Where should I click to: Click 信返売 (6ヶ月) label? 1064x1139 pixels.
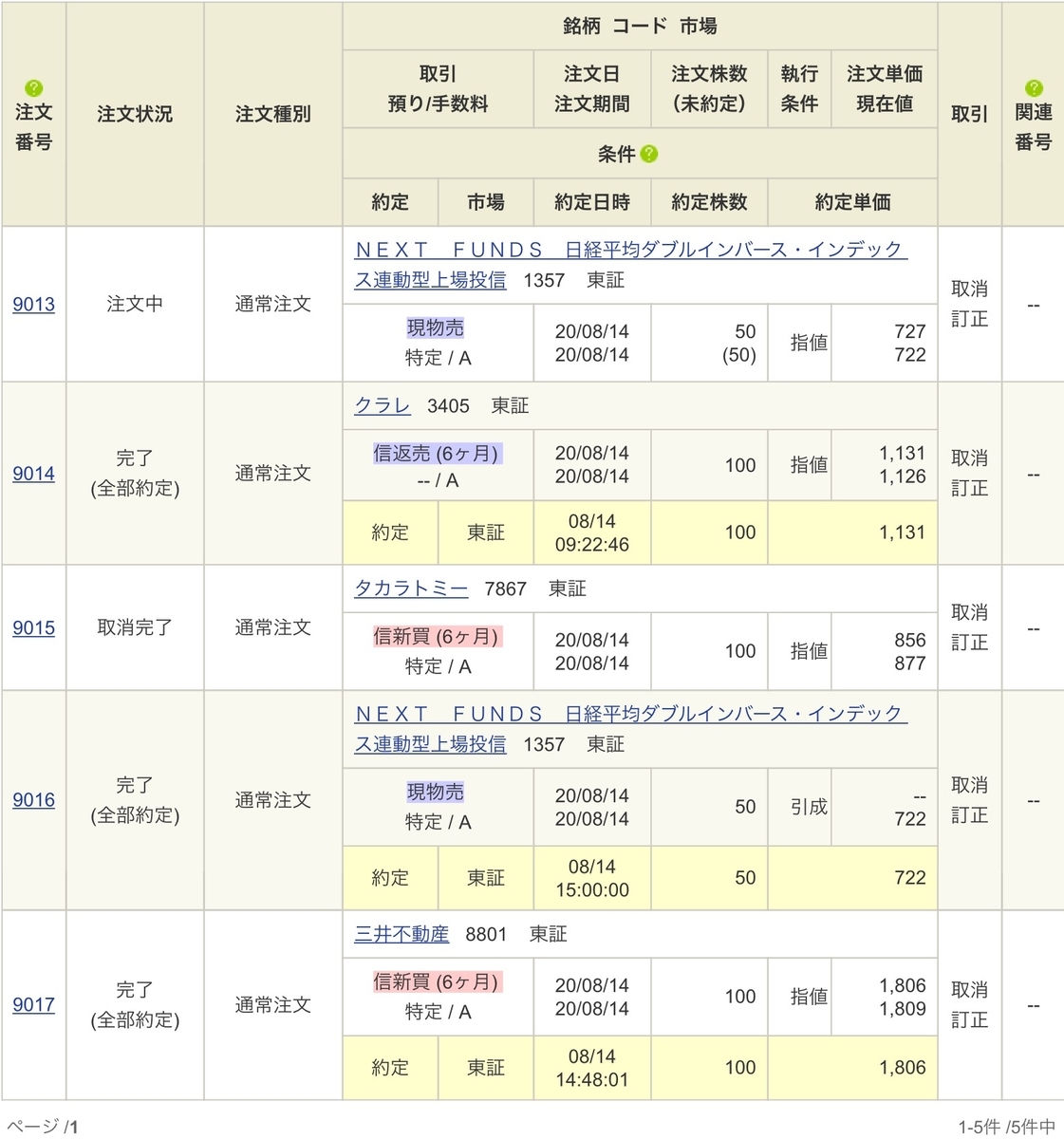pos(437,454)
